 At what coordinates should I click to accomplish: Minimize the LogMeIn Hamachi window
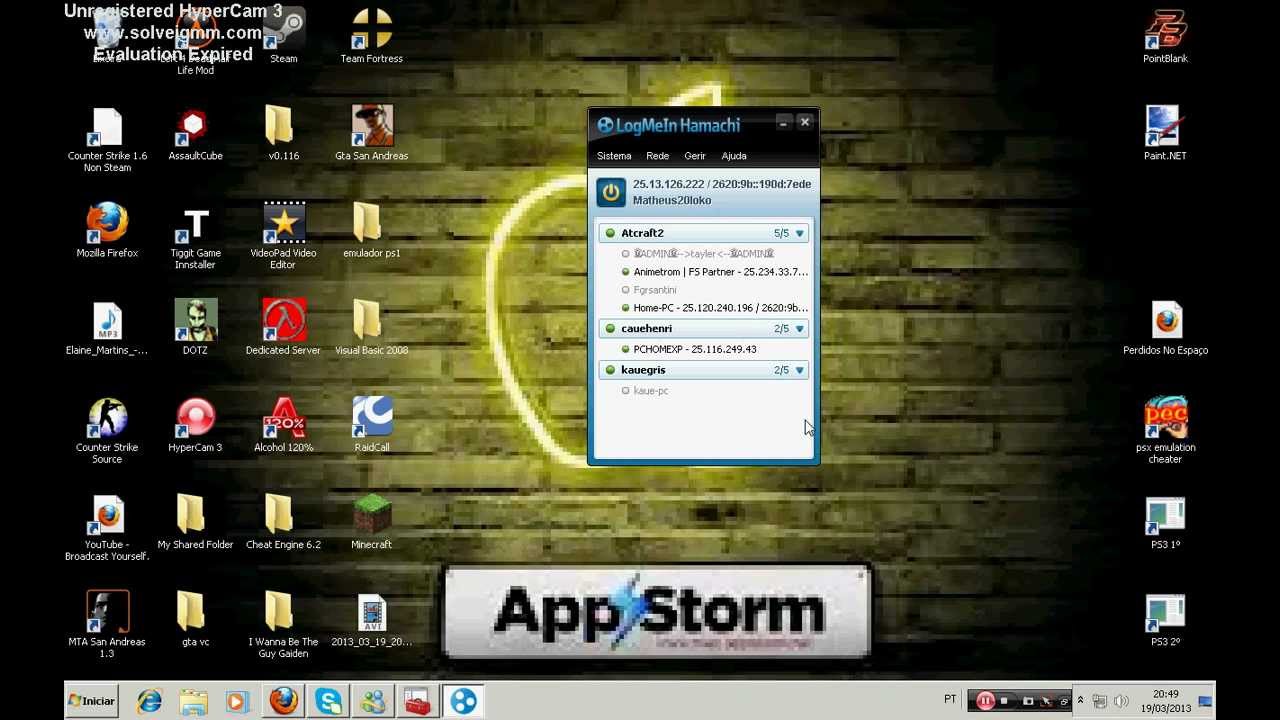pyautogui.click(x=783, y=122)
